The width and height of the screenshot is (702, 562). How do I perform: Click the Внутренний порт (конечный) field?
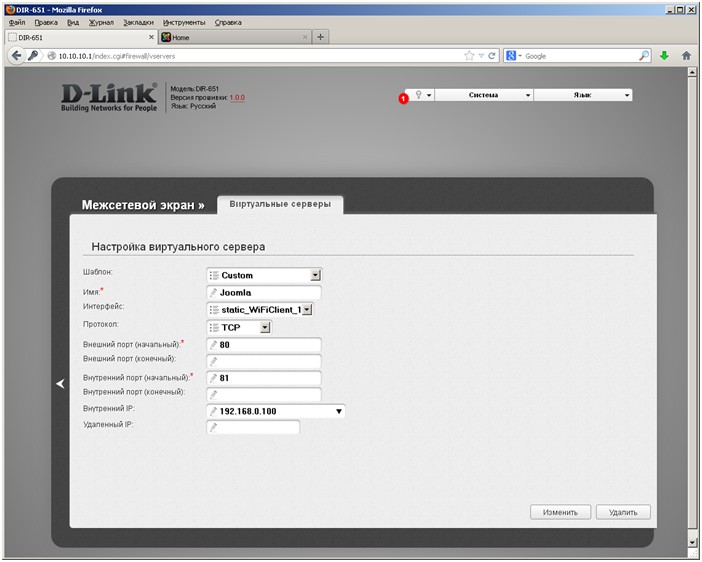coord(264,395)
